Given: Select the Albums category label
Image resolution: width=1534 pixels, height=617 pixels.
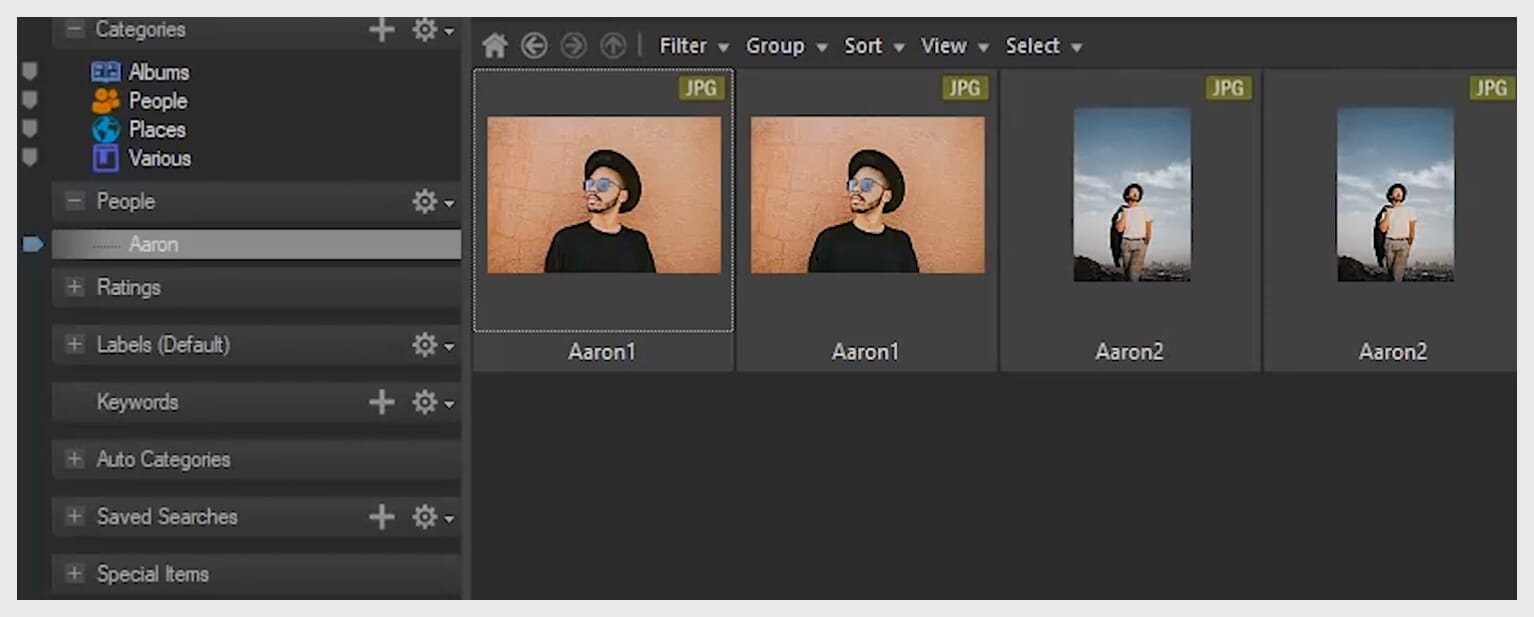Looking at the screenshot, I should coord(159,72).
